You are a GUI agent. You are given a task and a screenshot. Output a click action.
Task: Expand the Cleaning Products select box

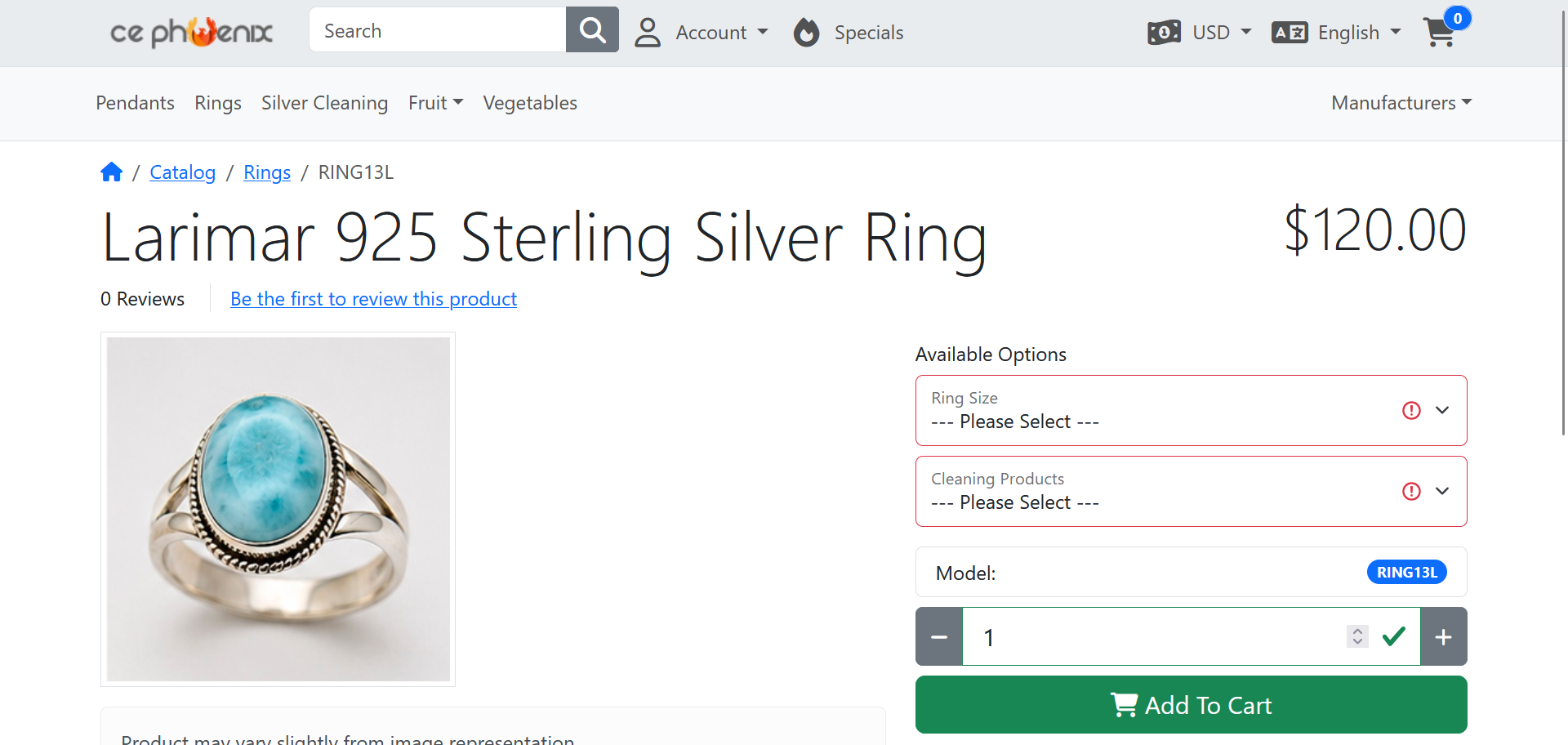pos(1191,491)
